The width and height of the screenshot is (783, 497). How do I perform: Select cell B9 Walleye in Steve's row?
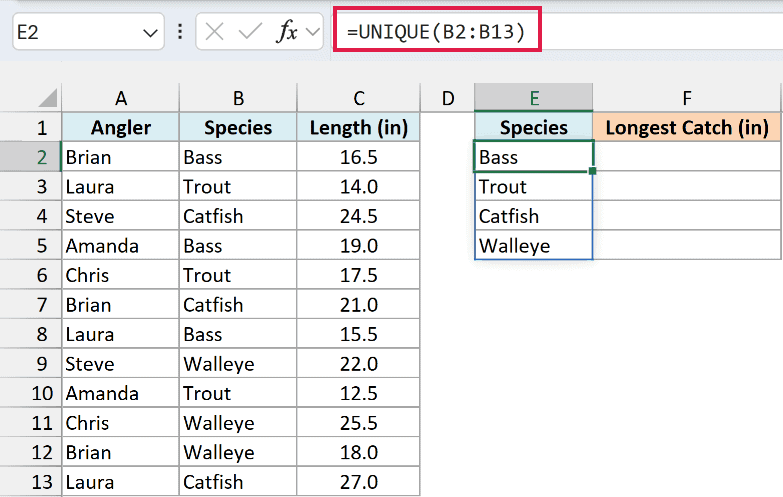(x=238, y=364)
